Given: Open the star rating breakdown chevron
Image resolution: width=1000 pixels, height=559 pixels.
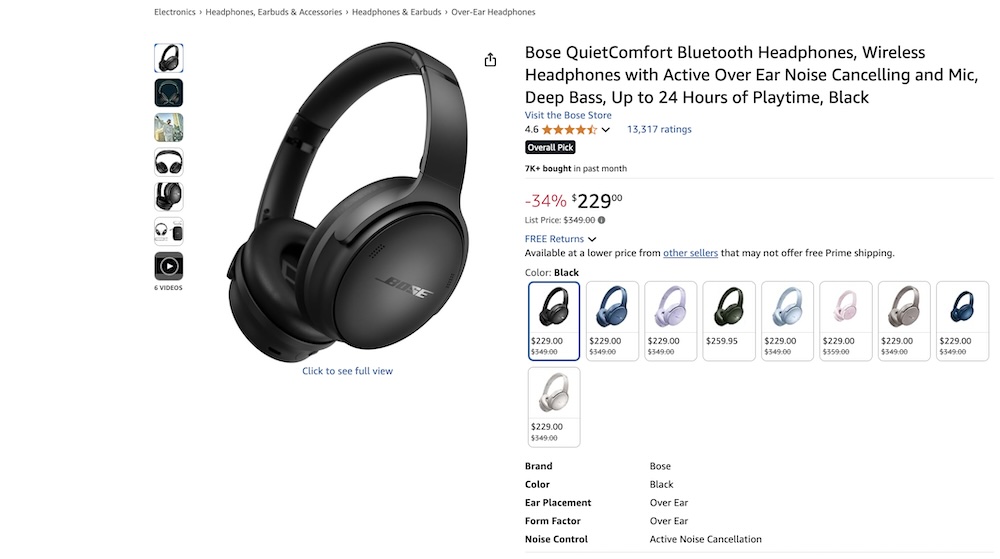Looking at the screenshot, I should 605,129.
